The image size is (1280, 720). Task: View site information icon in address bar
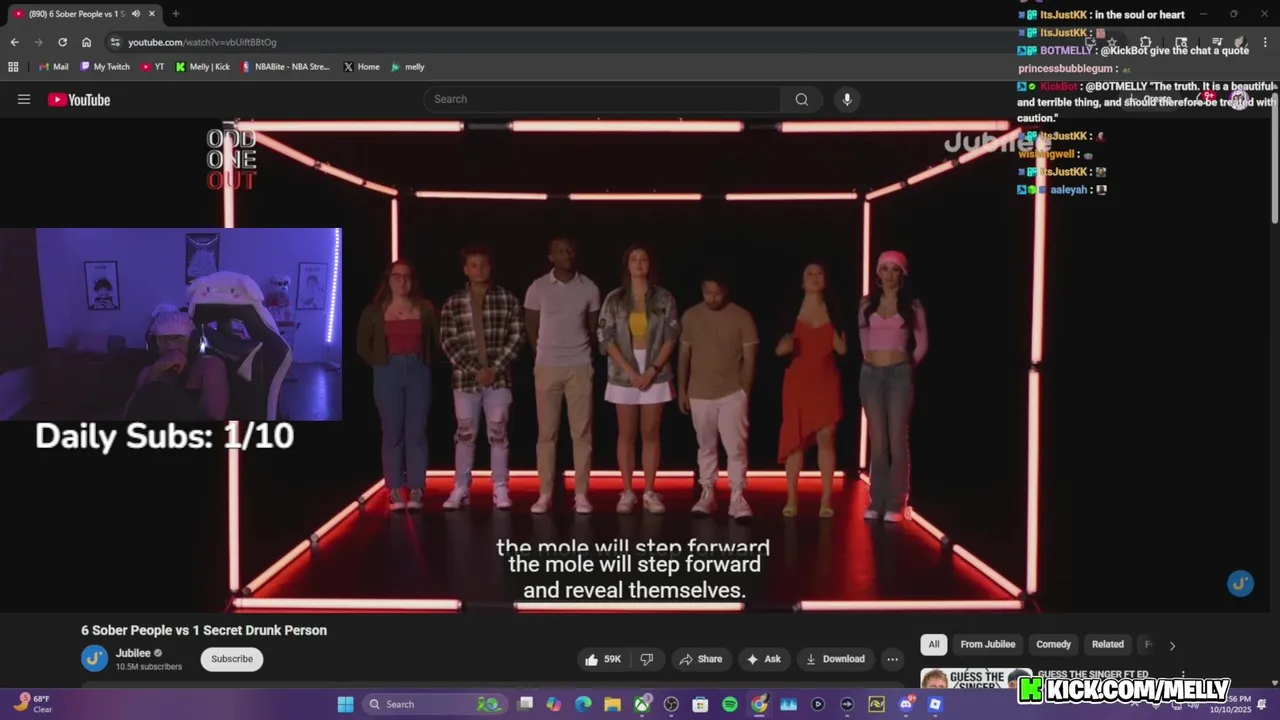pyautogui.click(x=115, y=42)
